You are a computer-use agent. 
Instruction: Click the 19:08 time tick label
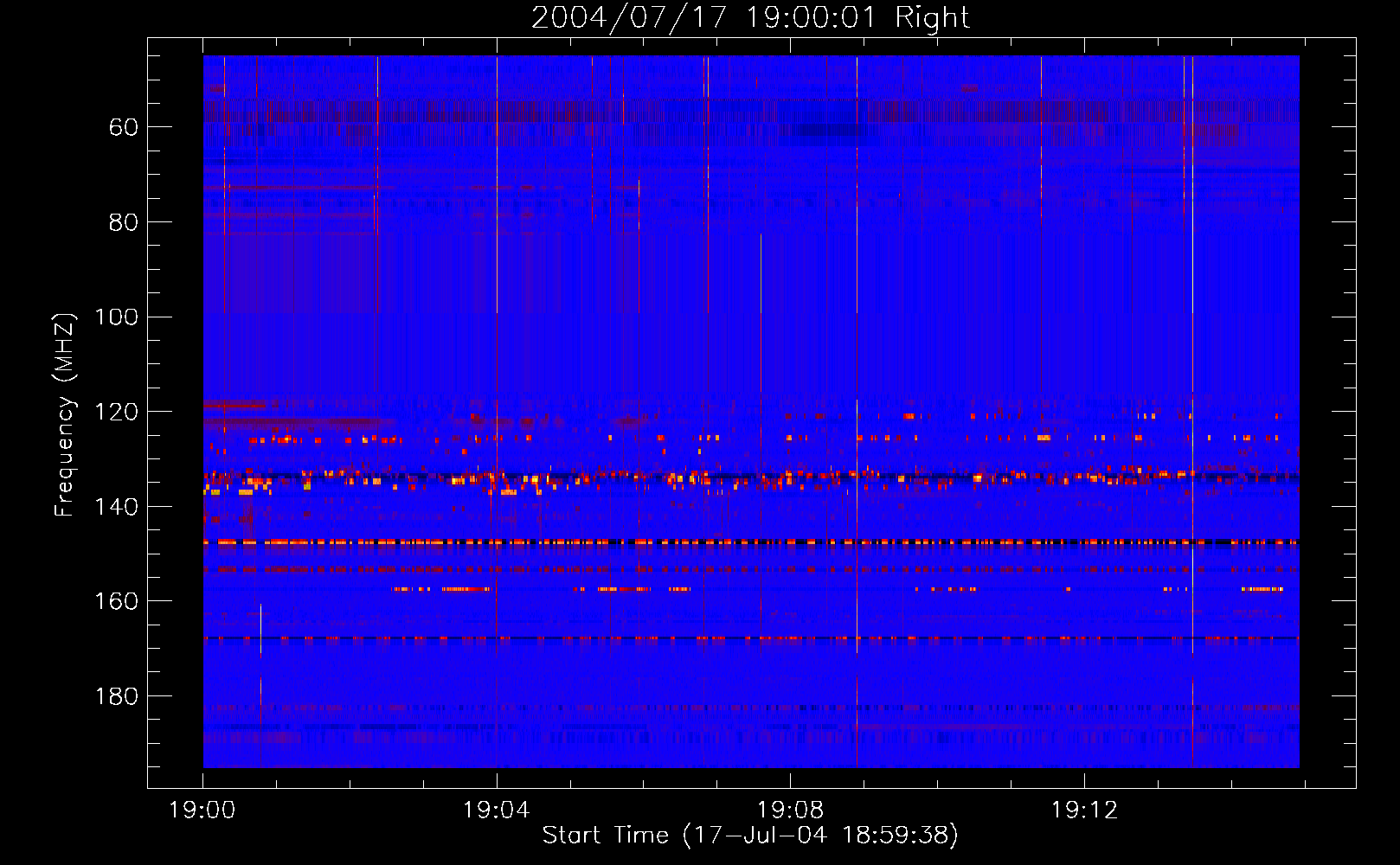(790, 810)
